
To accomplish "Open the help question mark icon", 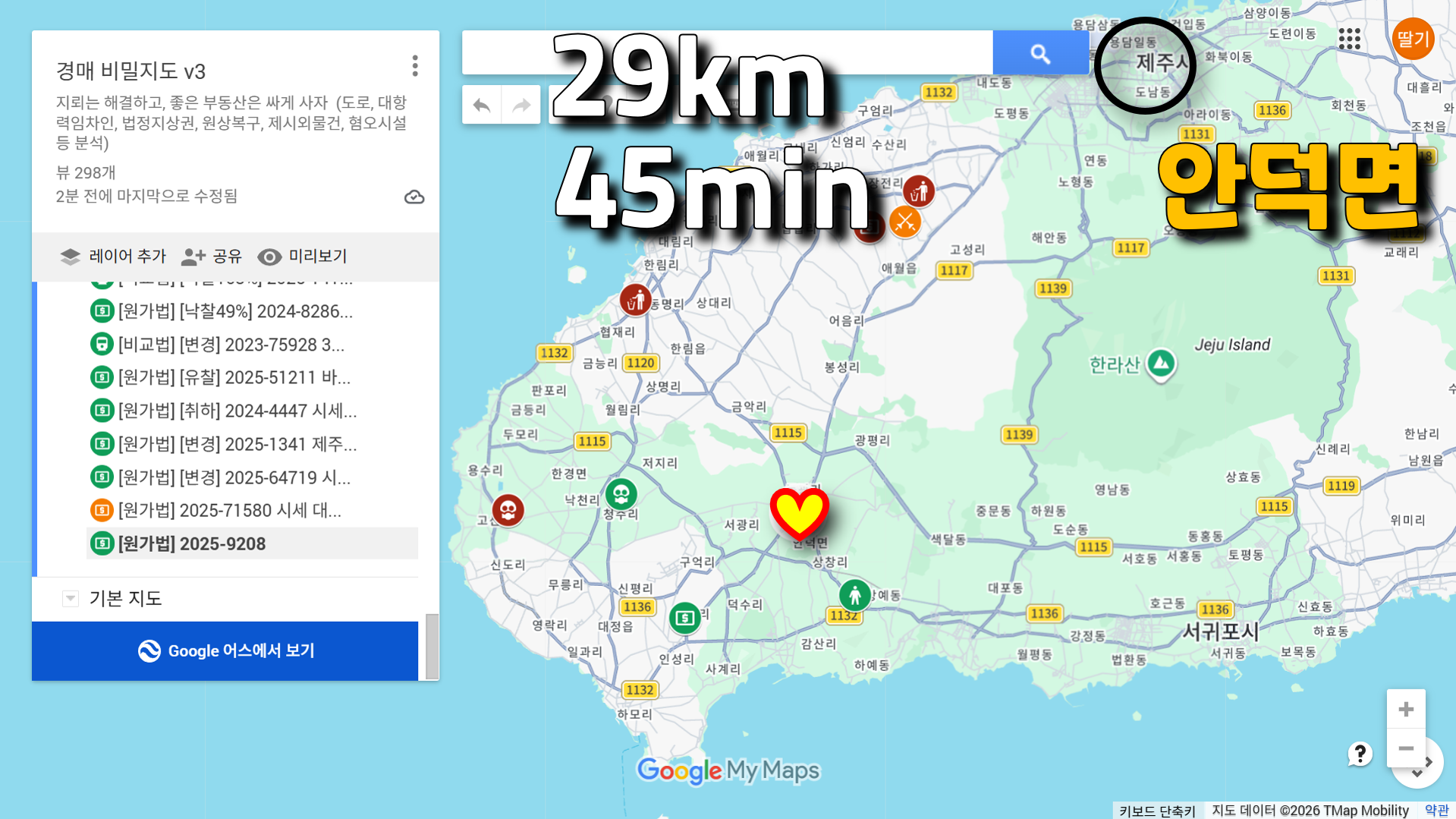I will (1360, 754).
